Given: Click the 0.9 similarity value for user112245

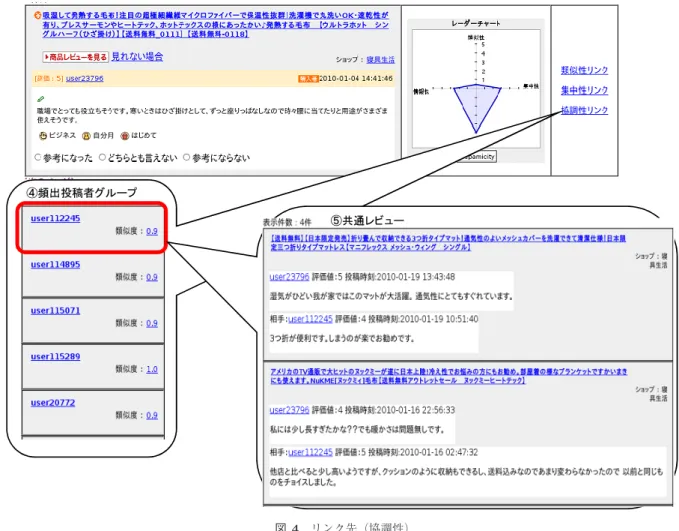Looking at the screenshot, I should tap(152, 231).
